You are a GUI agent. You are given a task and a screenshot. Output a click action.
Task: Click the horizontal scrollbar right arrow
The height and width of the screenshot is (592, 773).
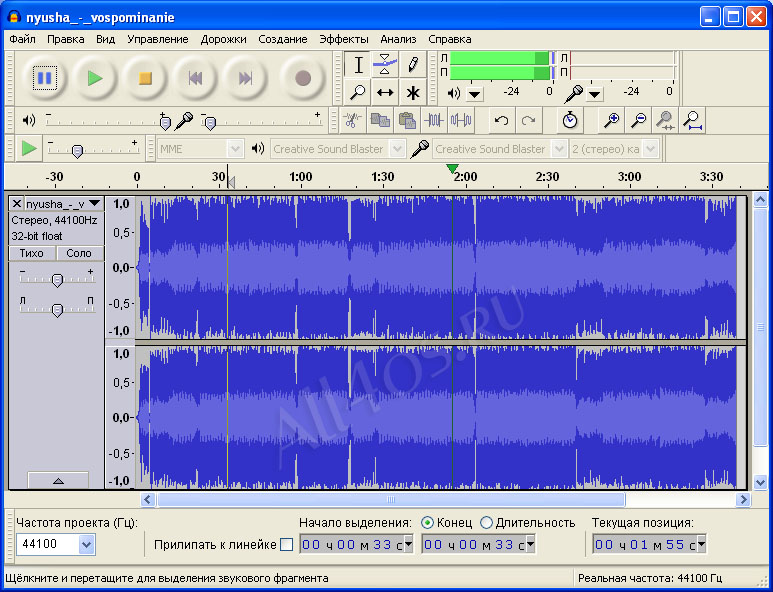[x=743, y=500]
